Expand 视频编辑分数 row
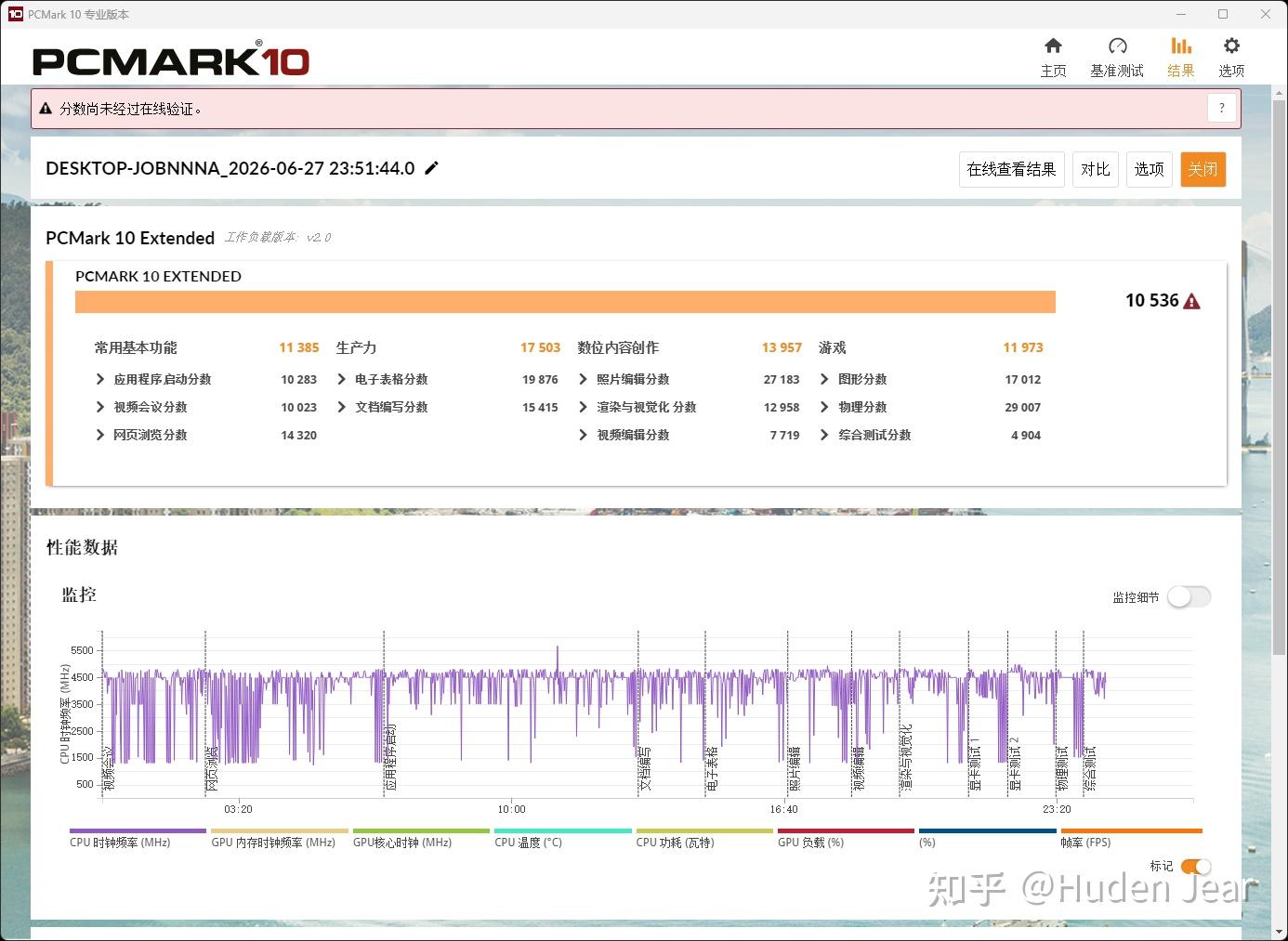This screenshot has width=1288, height=941. (584, 435)
